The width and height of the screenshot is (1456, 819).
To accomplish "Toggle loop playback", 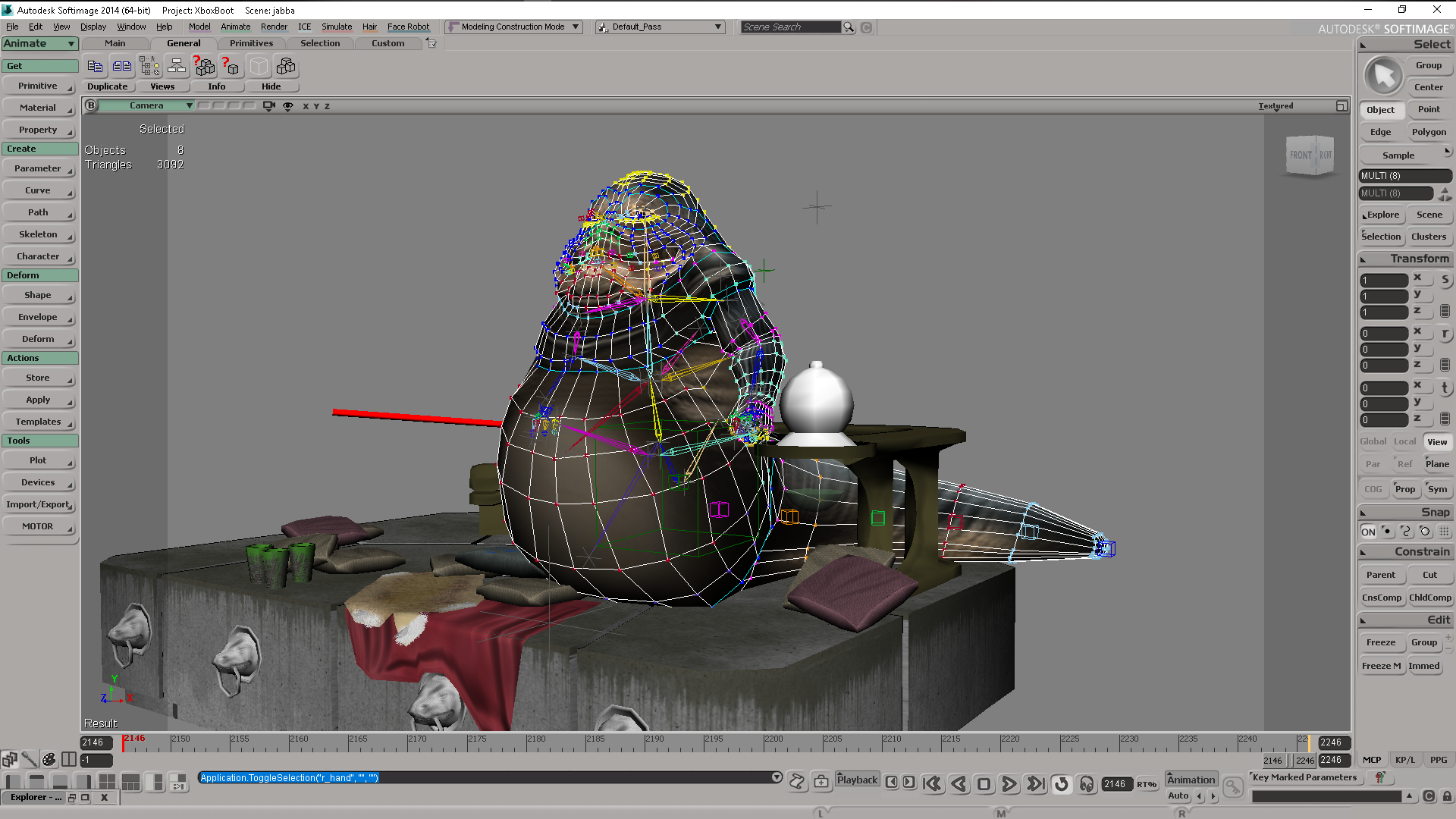I will point(1061,784).
